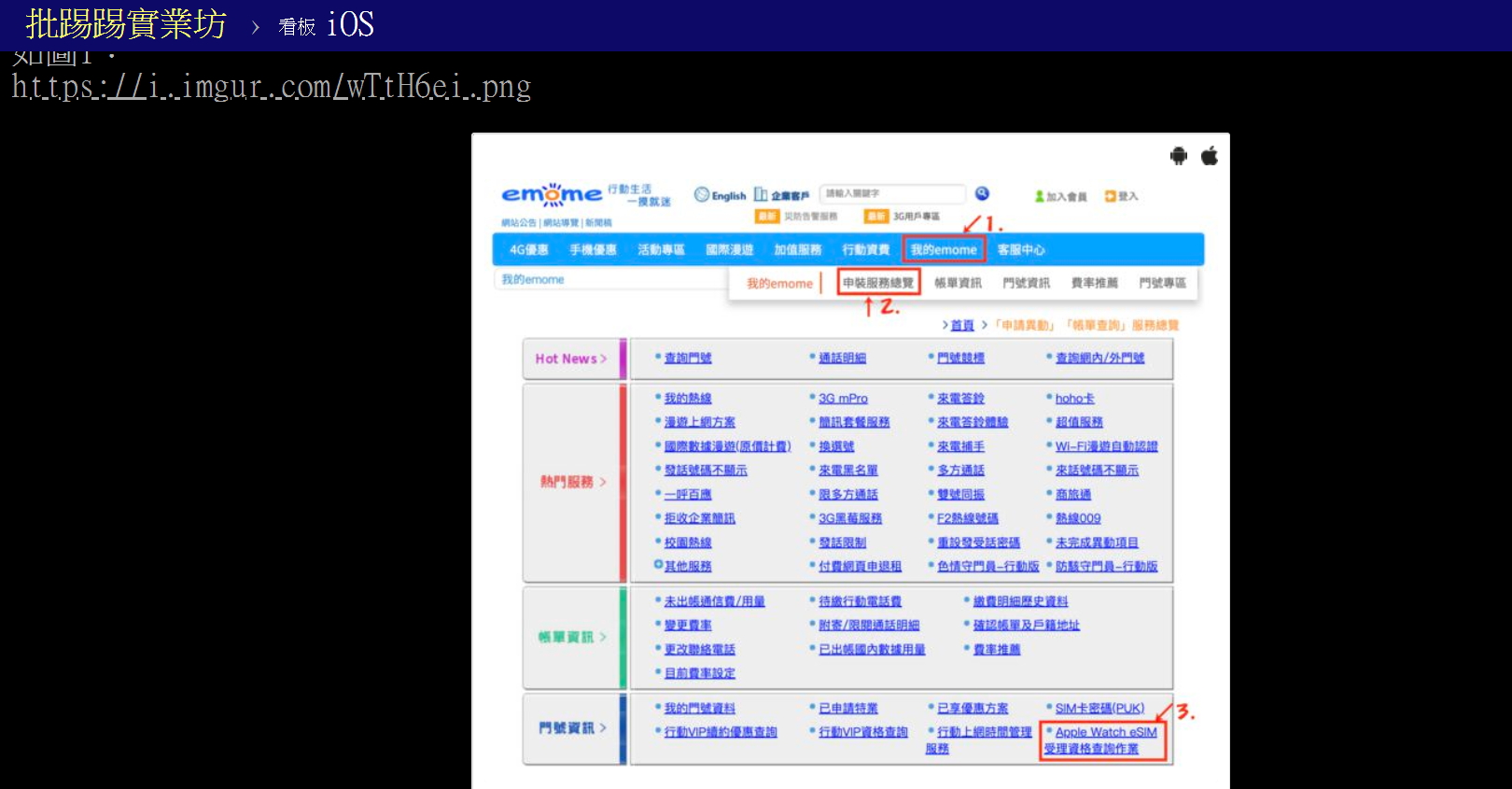Click the 登入 text
The height and width of the screenshot is (789, 1512).
(1128, 197)
